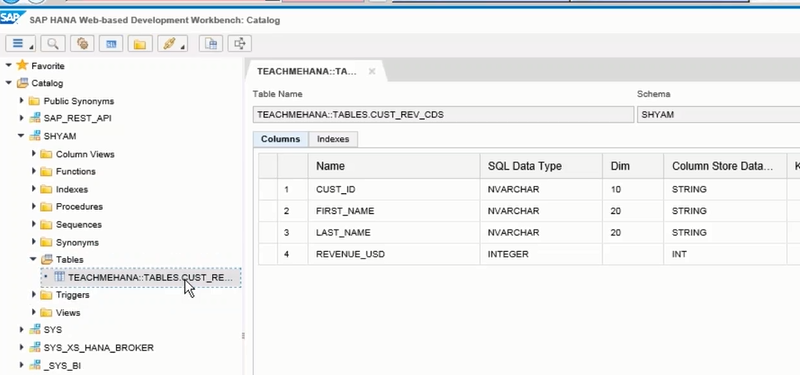The height and width of the screenshot is (375, 800).
Task: Click row number 4 cell
Action: click(x=293, y=254)
